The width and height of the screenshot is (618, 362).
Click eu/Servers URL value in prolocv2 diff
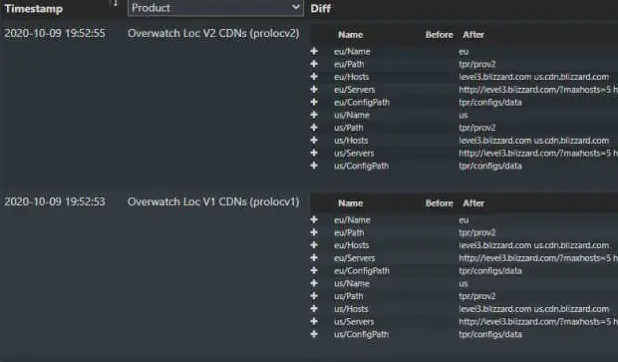pyautogui.click(x=538, y=90)
